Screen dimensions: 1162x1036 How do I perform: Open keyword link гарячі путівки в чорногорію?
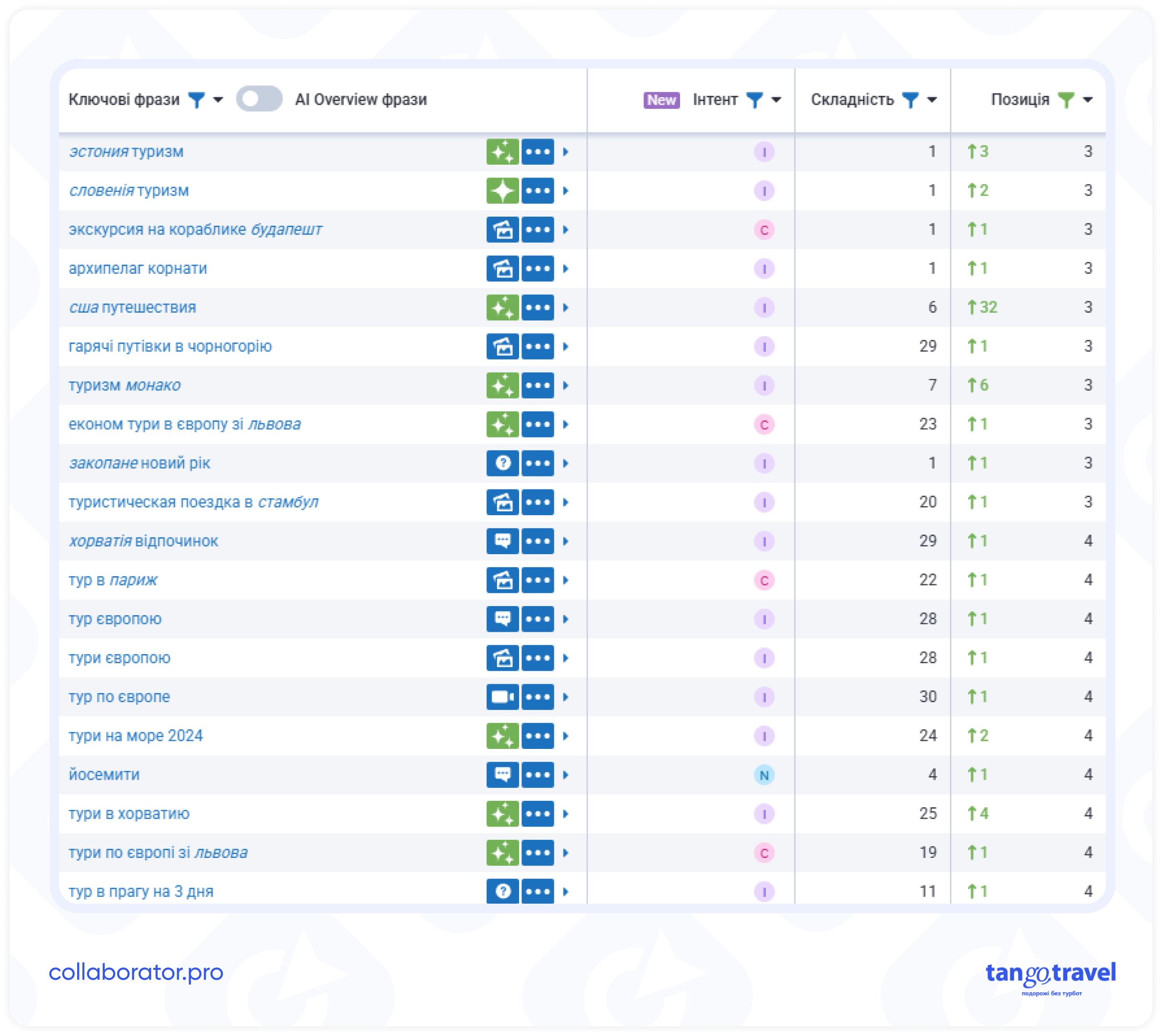coord(170,346)
